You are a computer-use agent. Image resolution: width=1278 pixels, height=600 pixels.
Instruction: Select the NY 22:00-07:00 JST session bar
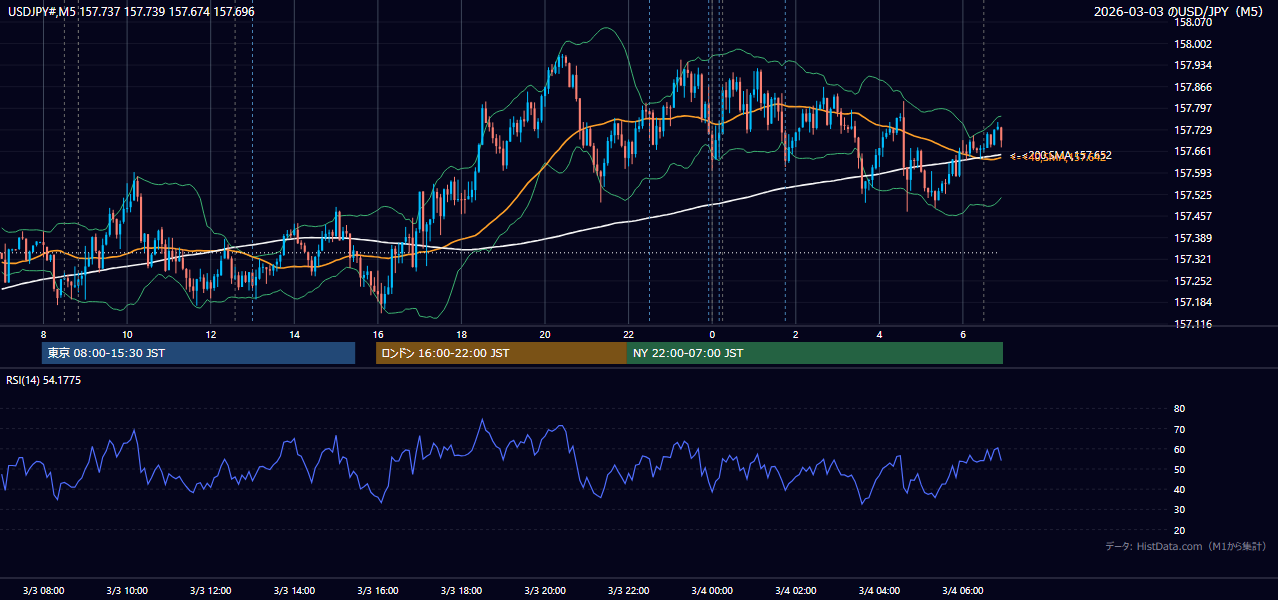[x=815, y=353]
